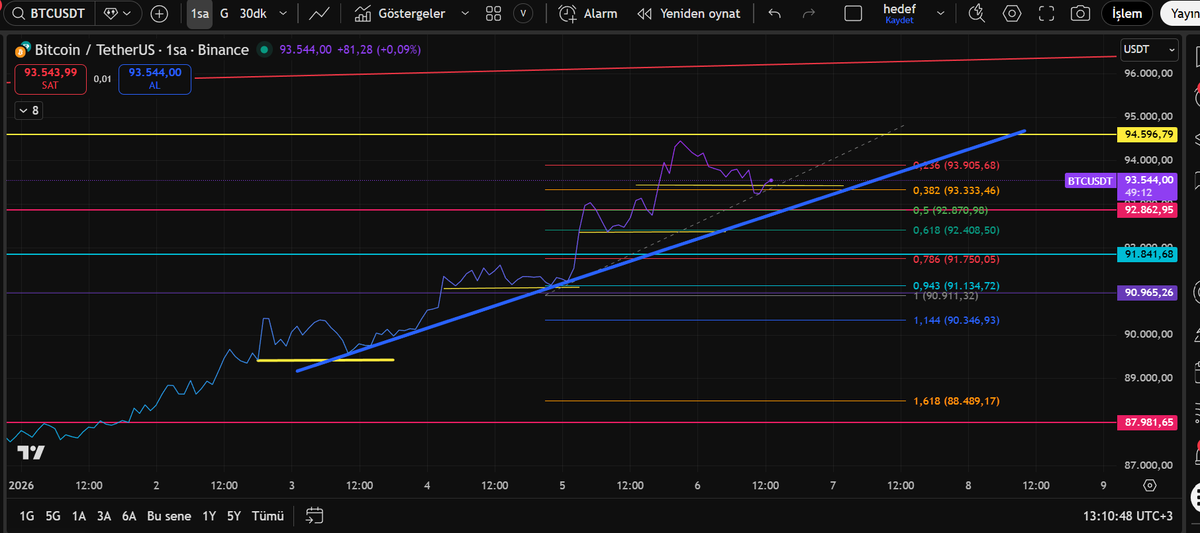Redo the chart action
The image size is (1200, 533).
(809, 14)
